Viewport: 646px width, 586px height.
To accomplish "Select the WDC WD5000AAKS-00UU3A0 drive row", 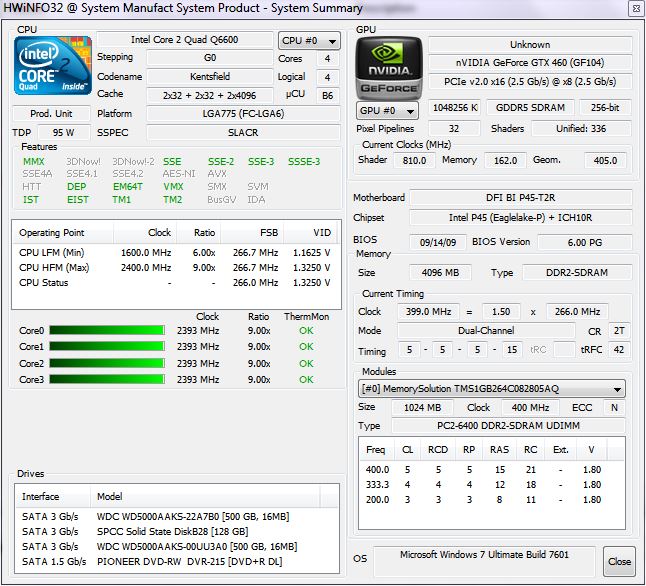I will tap(177, 546).
